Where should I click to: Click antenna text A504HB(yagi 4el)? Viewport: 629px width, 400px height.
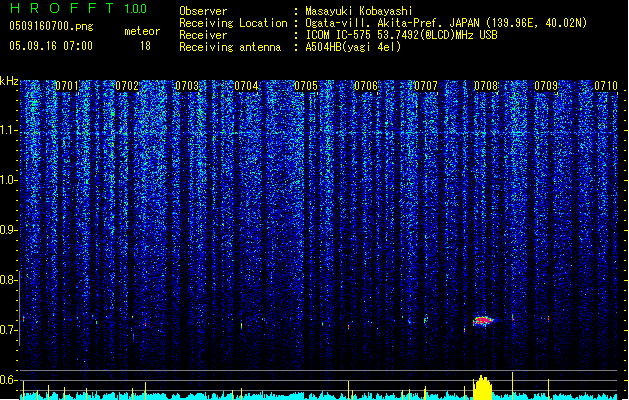pyautogui.click(x=353, y=47)
